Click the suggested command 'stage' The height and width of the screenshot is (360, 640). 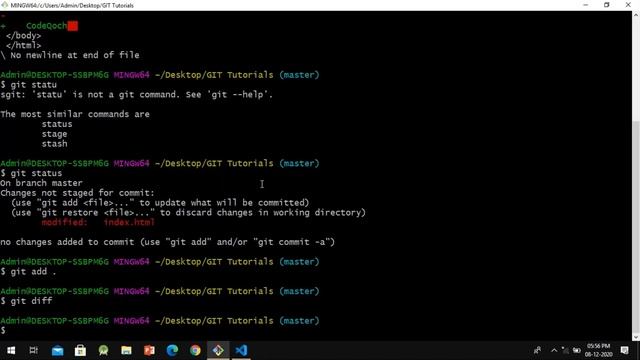[54, 134]
